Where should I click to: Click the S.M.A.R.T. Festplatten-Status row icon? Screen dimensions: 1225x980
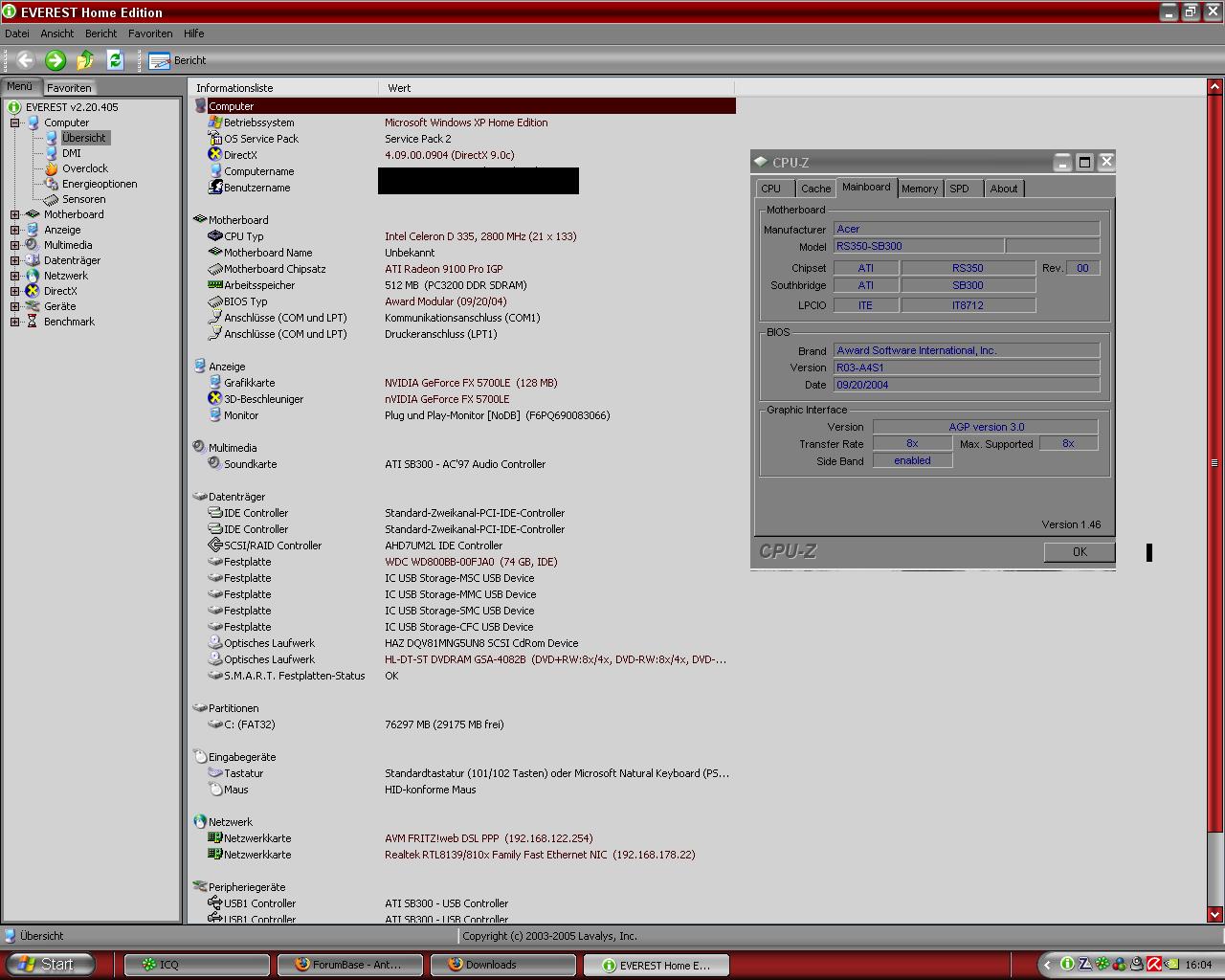coord(215,675)
